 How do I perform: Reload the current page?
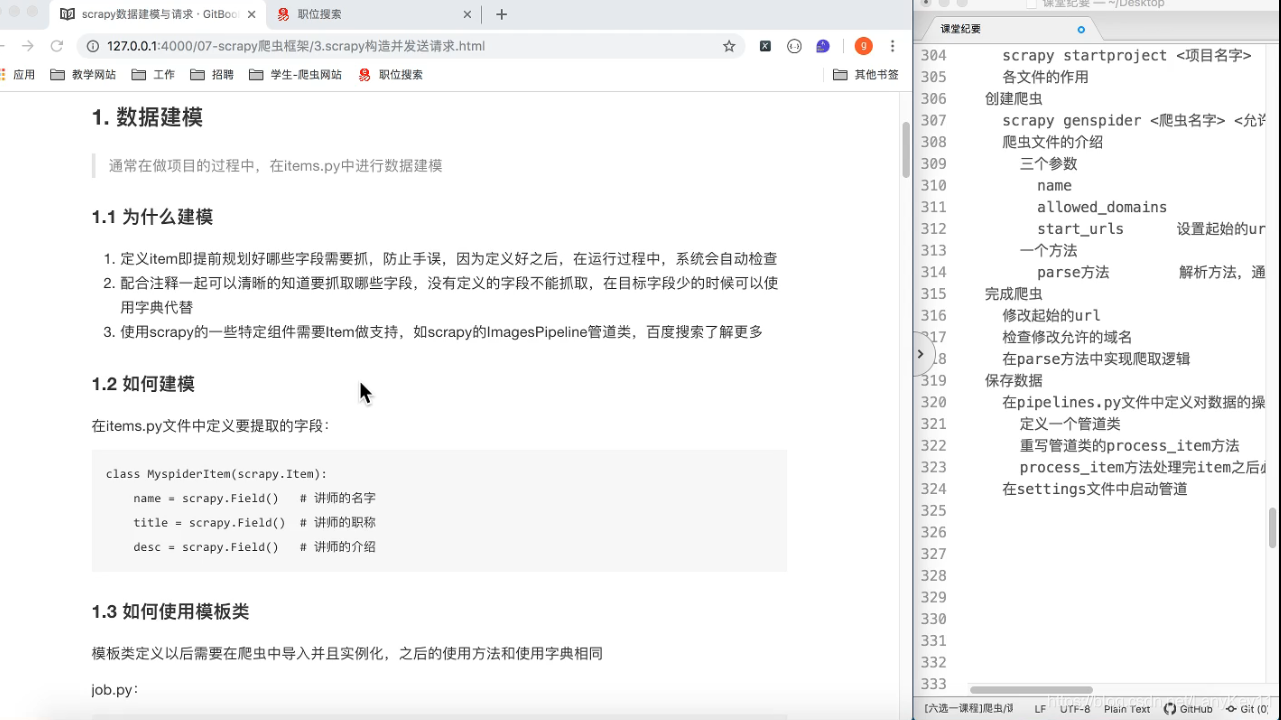57,45
